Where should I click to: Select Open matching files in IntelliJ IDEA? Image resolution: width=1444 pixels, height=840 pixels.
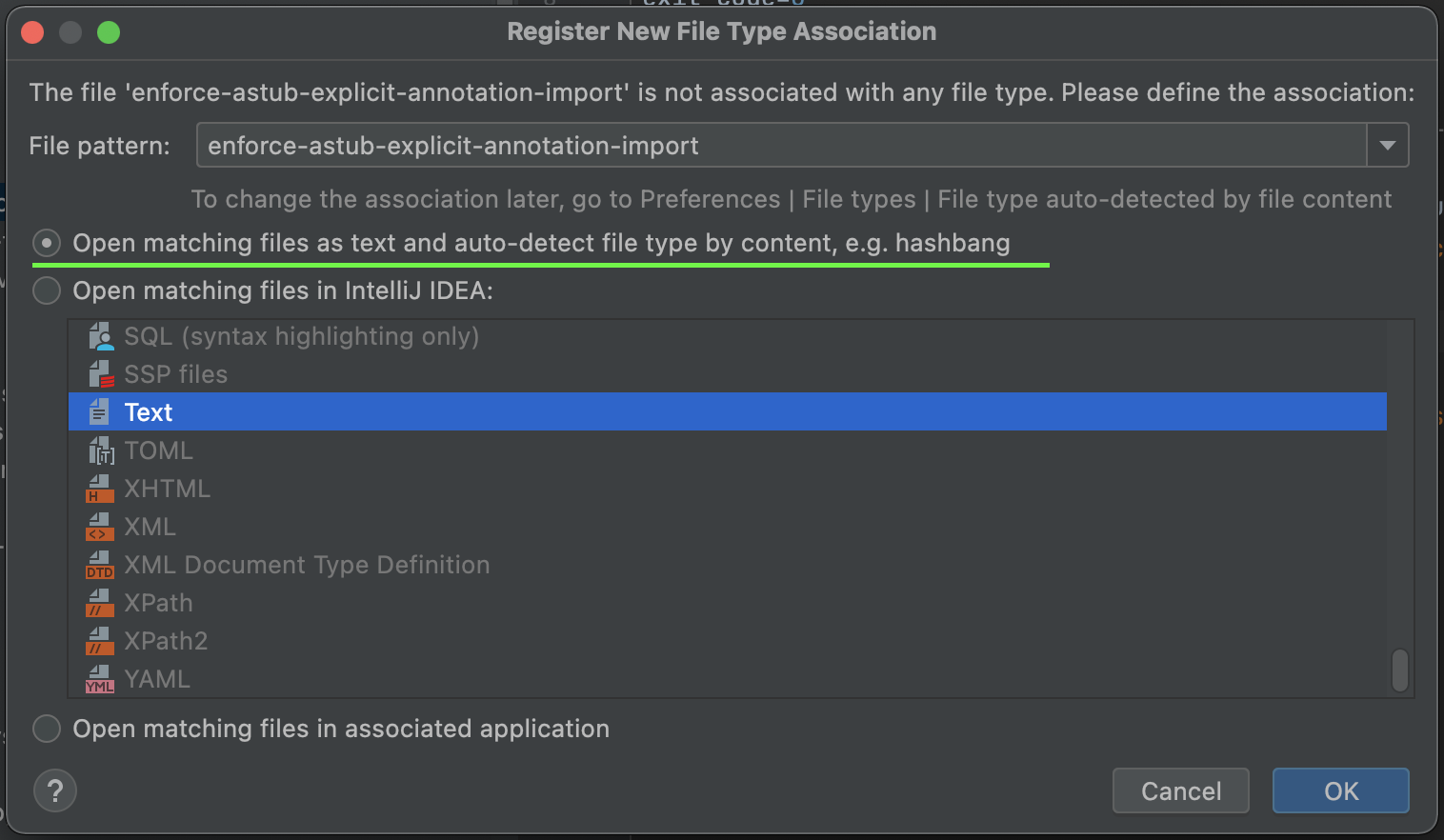click(x=46, y=290)
